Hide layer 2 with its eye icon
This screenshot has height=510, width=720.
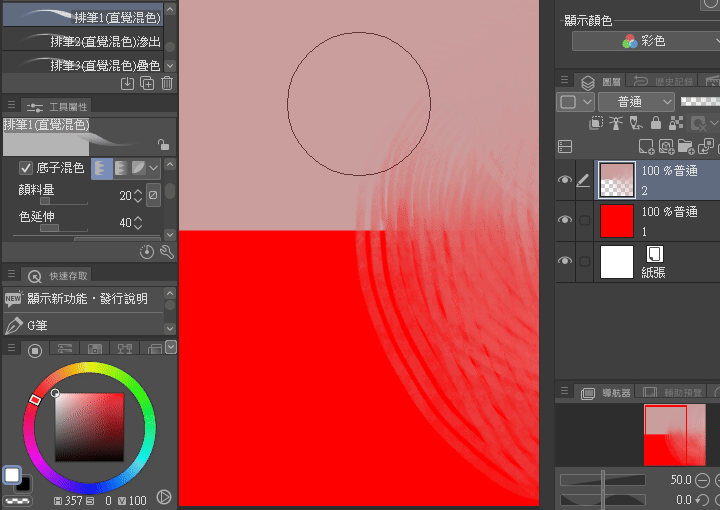coord(565,179)
